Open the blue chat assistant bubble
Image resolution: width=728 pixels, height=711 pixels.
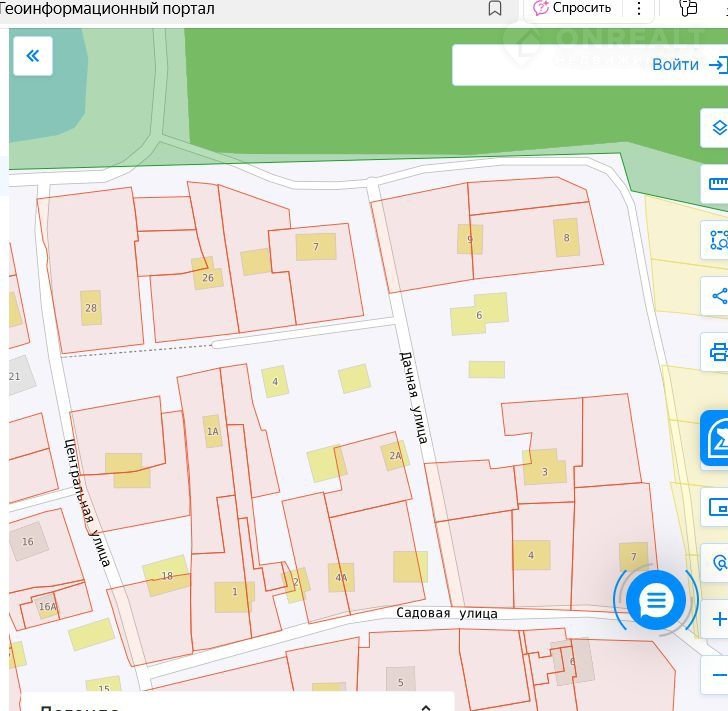coord(656,601)
